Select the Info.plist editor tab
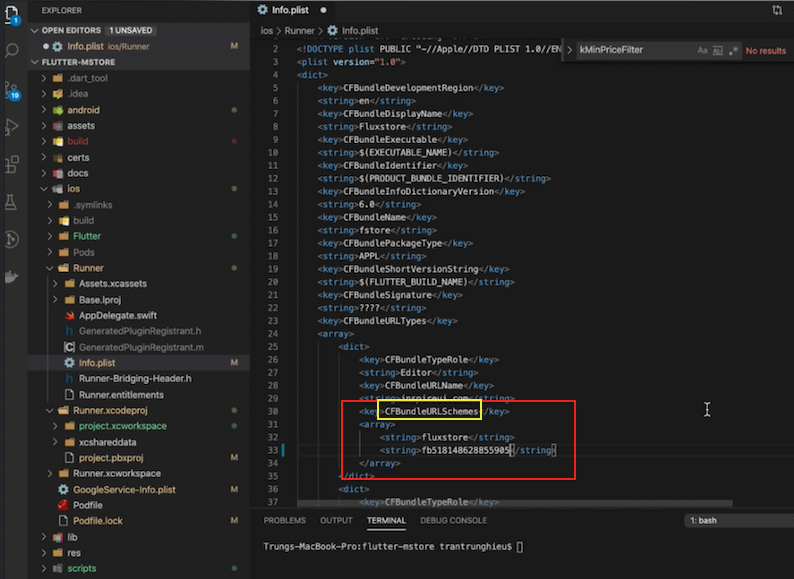 point(290,10)
